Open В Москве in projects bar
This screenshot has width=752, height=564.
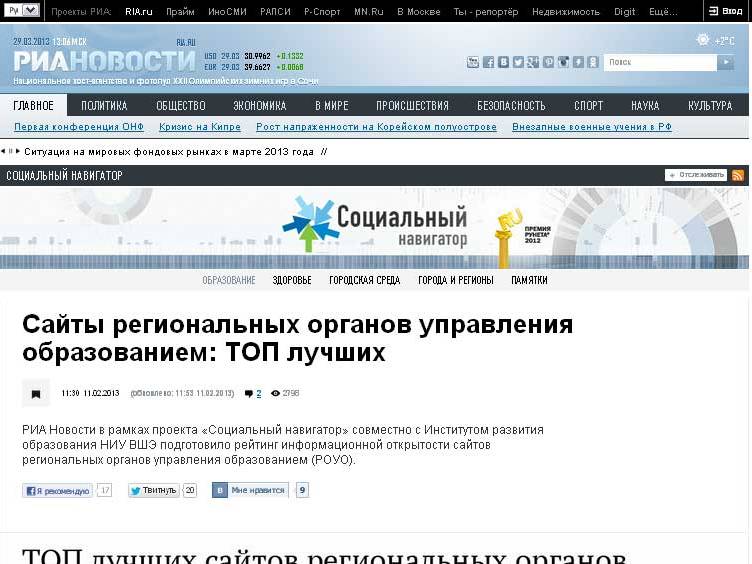pos(419,12)
